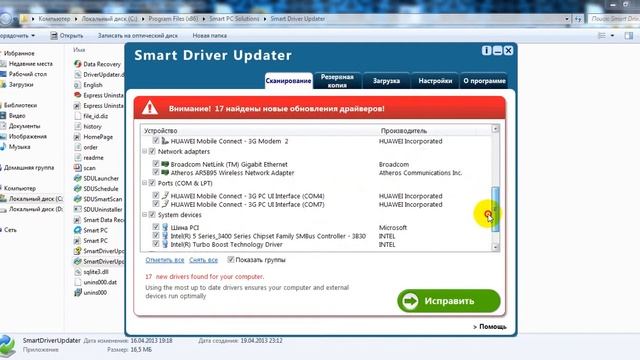
Task: Open the Smart Driver Updater info icon
Action: tap(486, 50)
